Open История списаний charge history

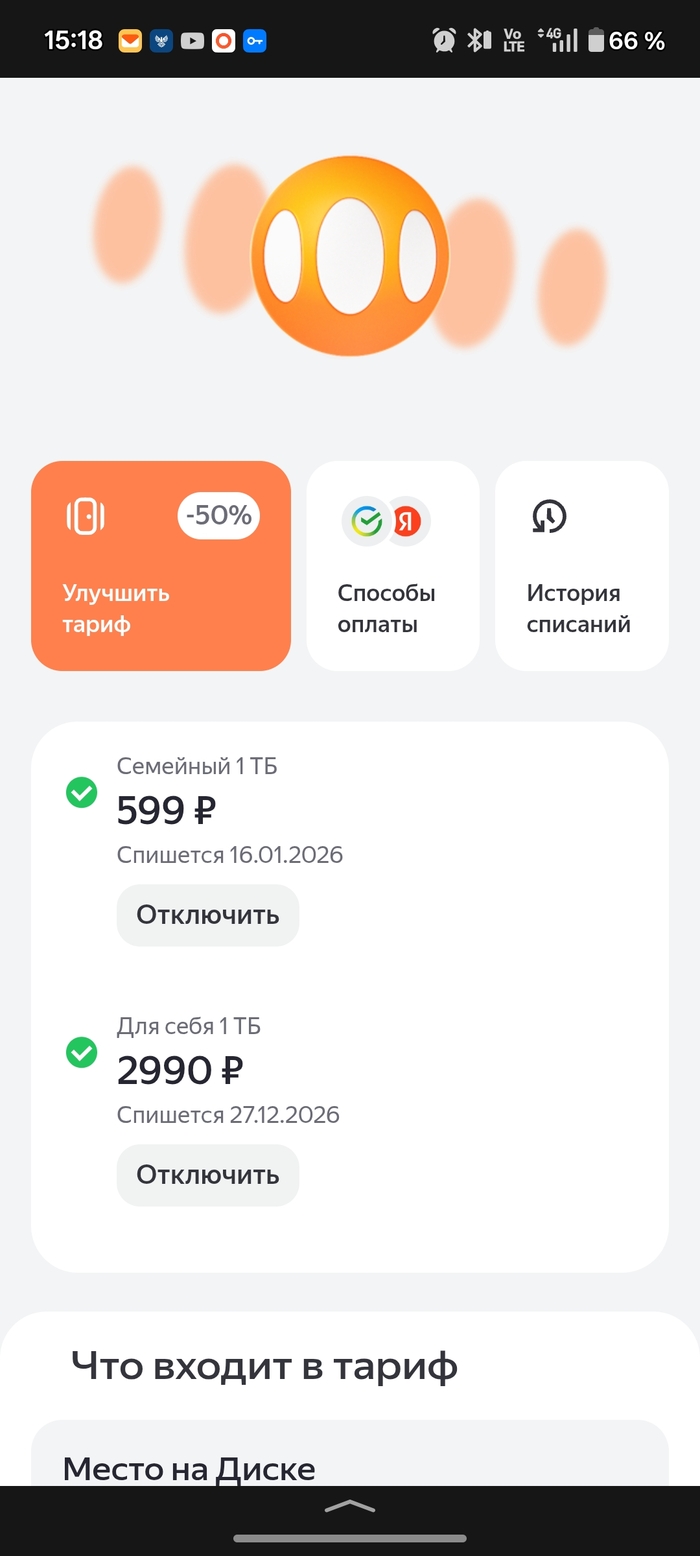581,566
